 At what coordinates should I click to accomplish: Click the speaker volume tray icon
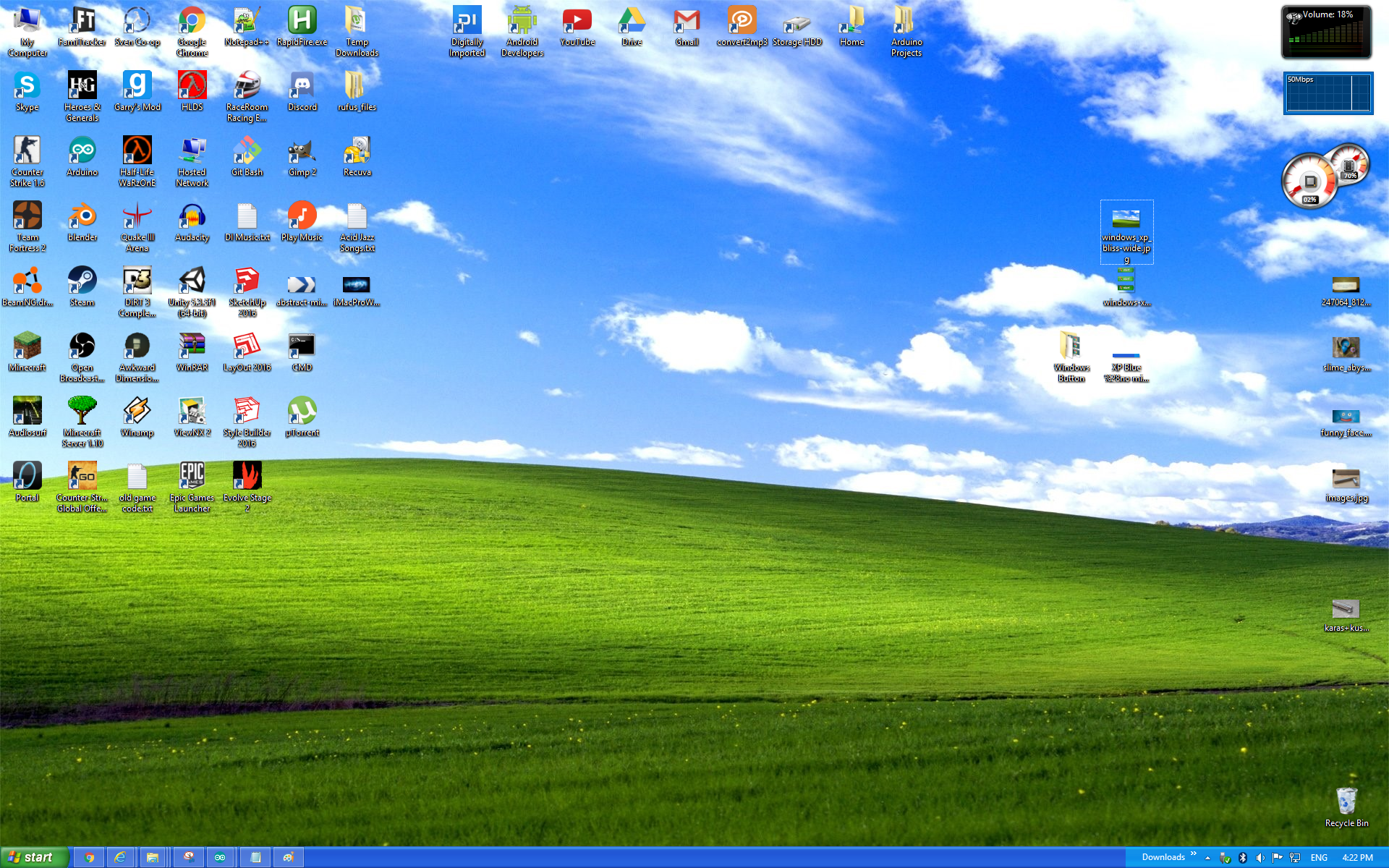pos(1260,858)
